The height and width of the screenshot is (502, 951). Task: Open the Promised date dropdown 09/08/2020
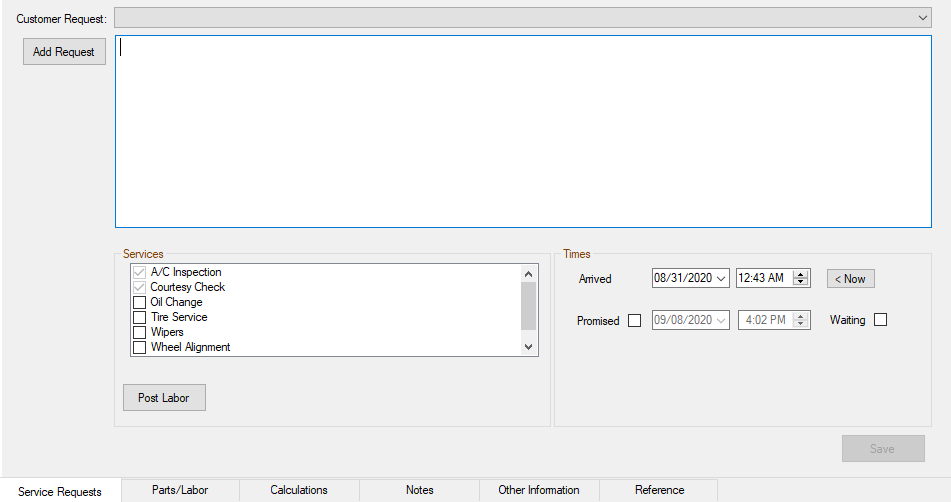(x=721, y=320)
